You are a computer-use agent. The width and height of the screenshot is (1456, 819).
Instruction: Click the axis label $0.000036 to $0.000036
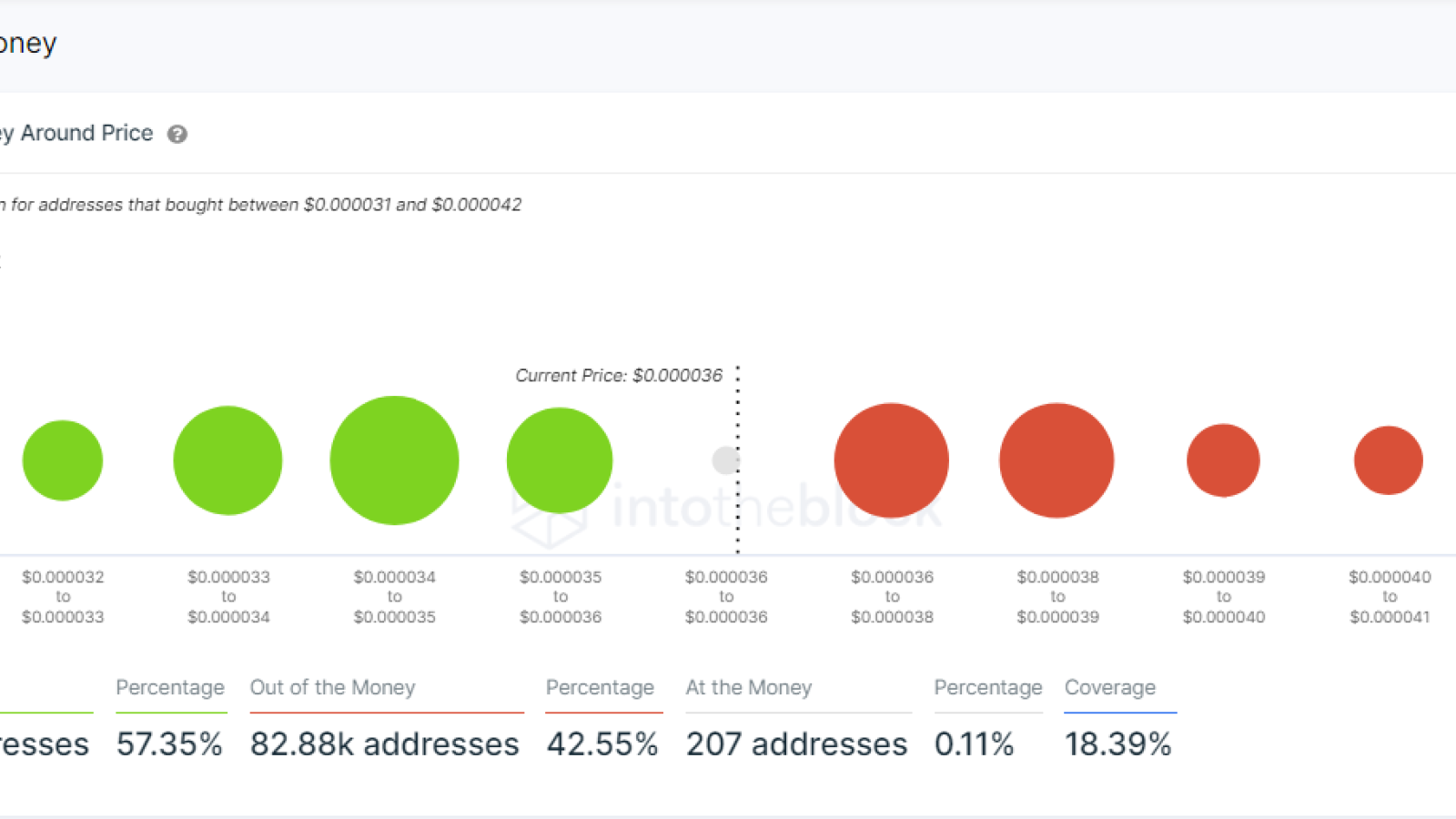coord(726,597)
